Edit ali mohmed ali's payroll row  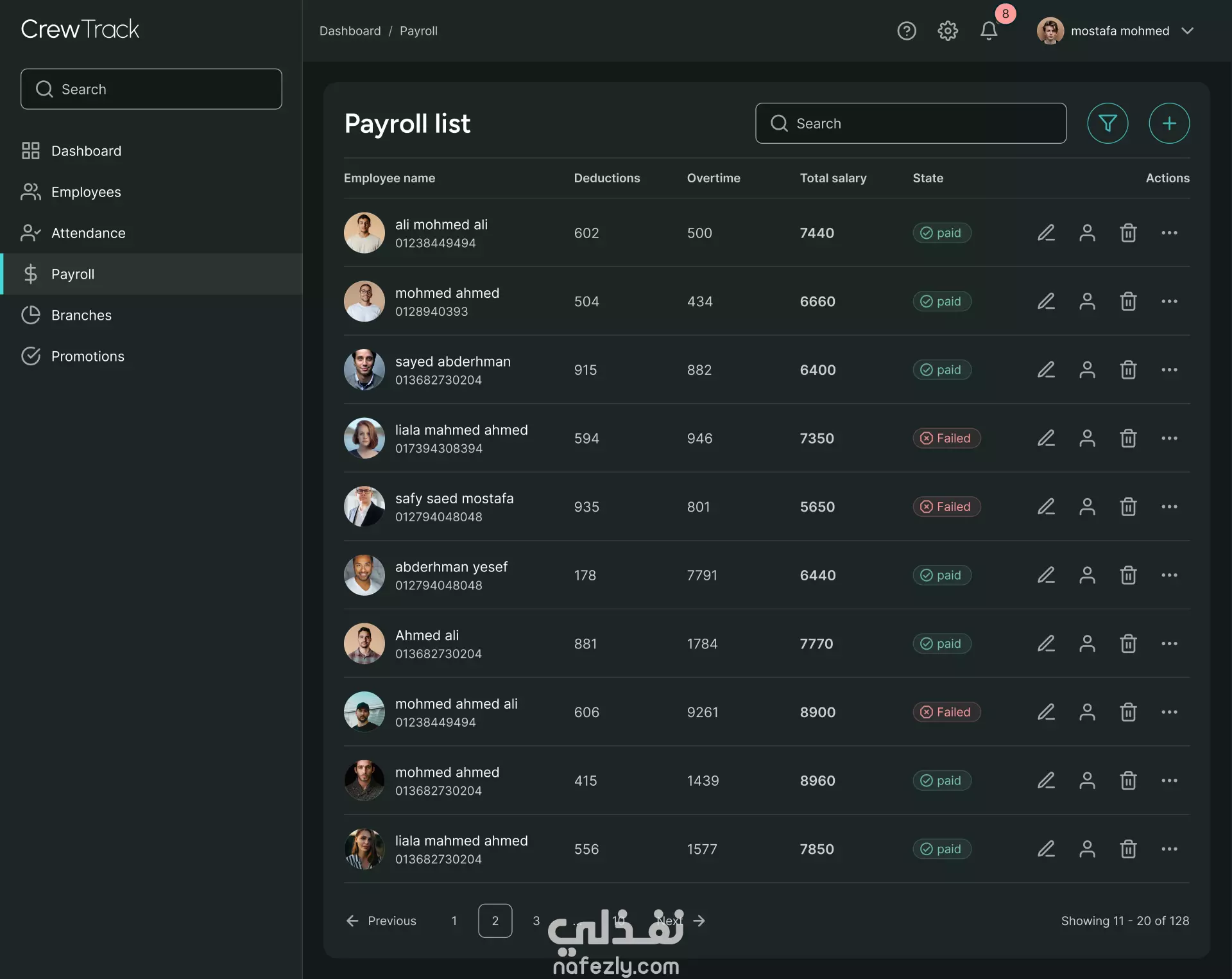pyautogui.click(x=1046, y=233)
